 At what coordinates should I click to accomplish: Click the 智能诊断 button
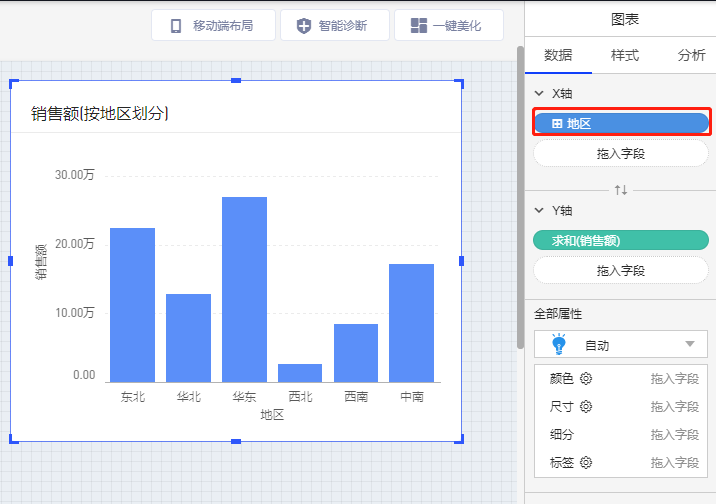point(335,26)
